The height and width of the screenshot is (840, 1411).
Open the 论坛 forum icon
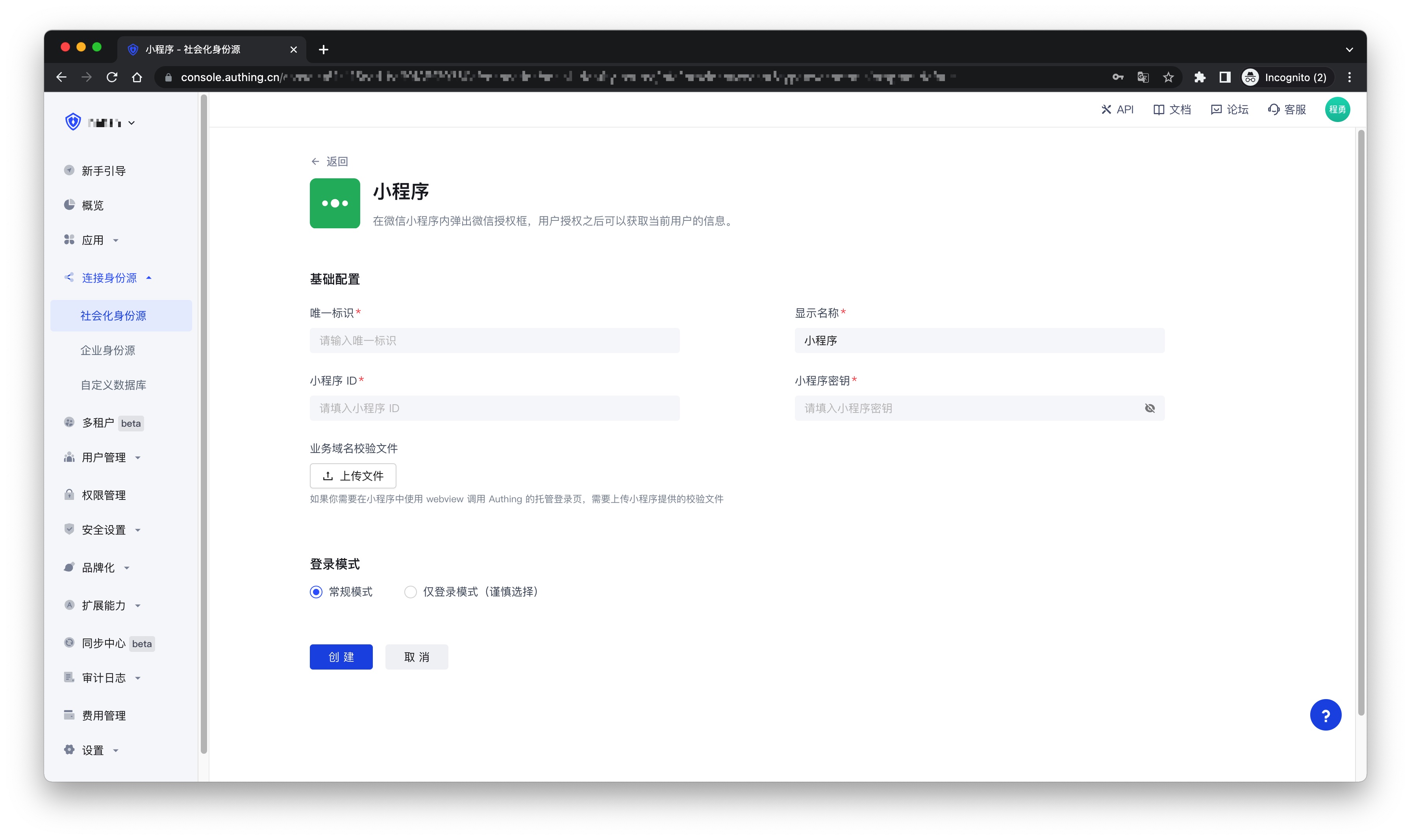[x=1216, y=110]
